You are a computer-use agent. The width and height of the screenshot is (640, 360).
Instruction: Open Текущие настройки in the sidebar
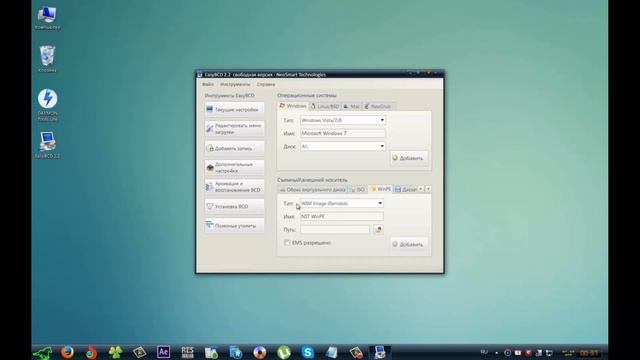(x=235, y=109)
